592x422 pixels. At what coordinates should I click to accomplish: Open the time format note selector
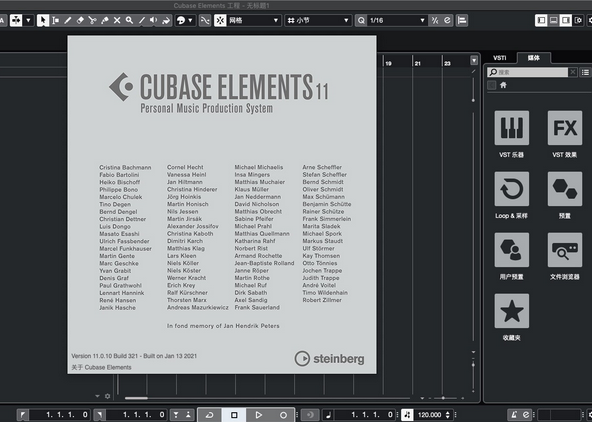pos(328,415)
